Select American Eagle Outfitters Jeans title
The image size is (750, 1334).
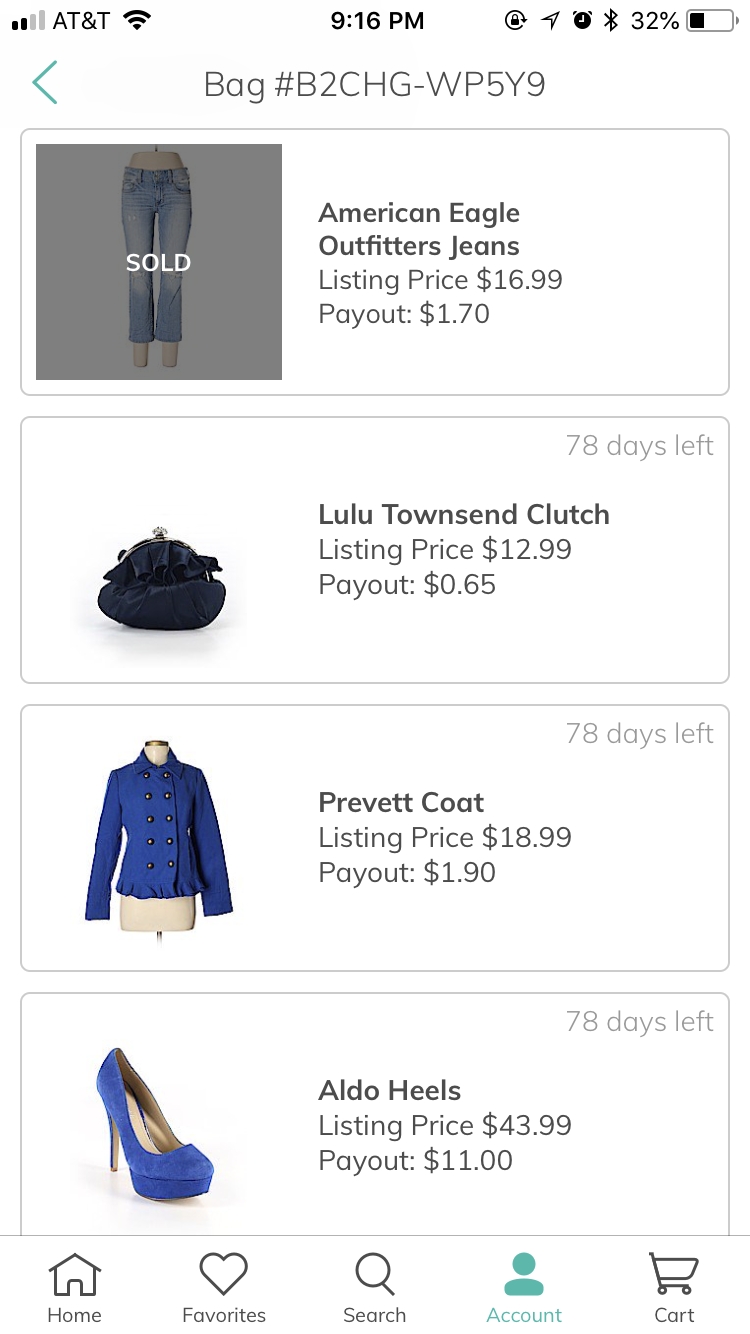pyautogui.click(x=419, y=229)
